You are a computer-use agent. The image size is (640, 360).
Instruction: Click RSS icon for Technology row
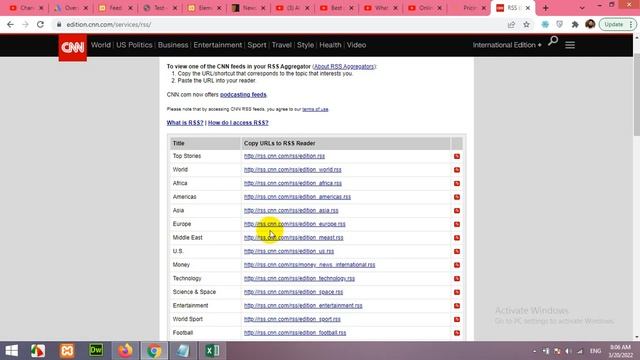pos(457,278)
